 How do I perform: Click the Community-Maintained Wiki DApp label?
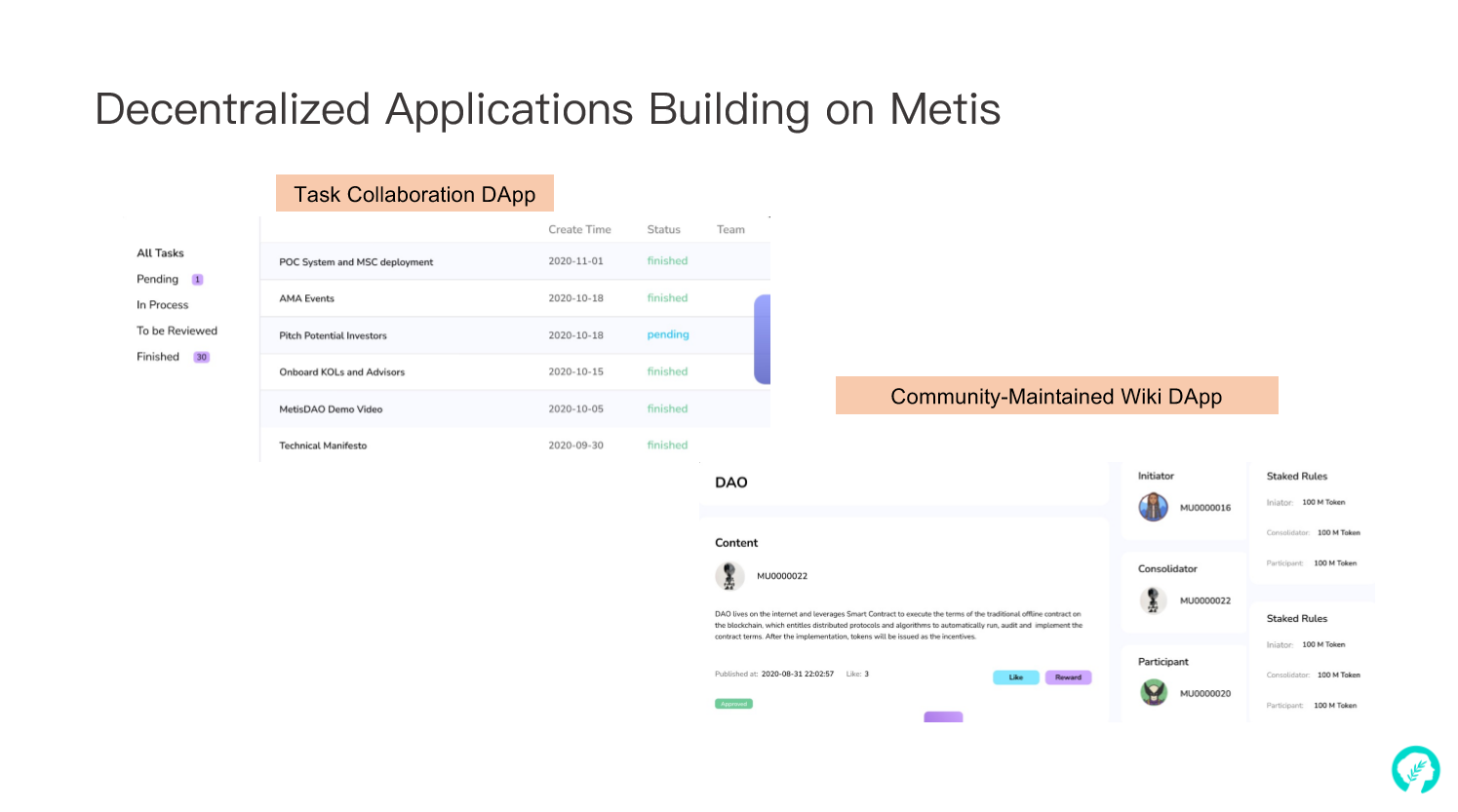pyautogui.click(x=1056, y=396)
